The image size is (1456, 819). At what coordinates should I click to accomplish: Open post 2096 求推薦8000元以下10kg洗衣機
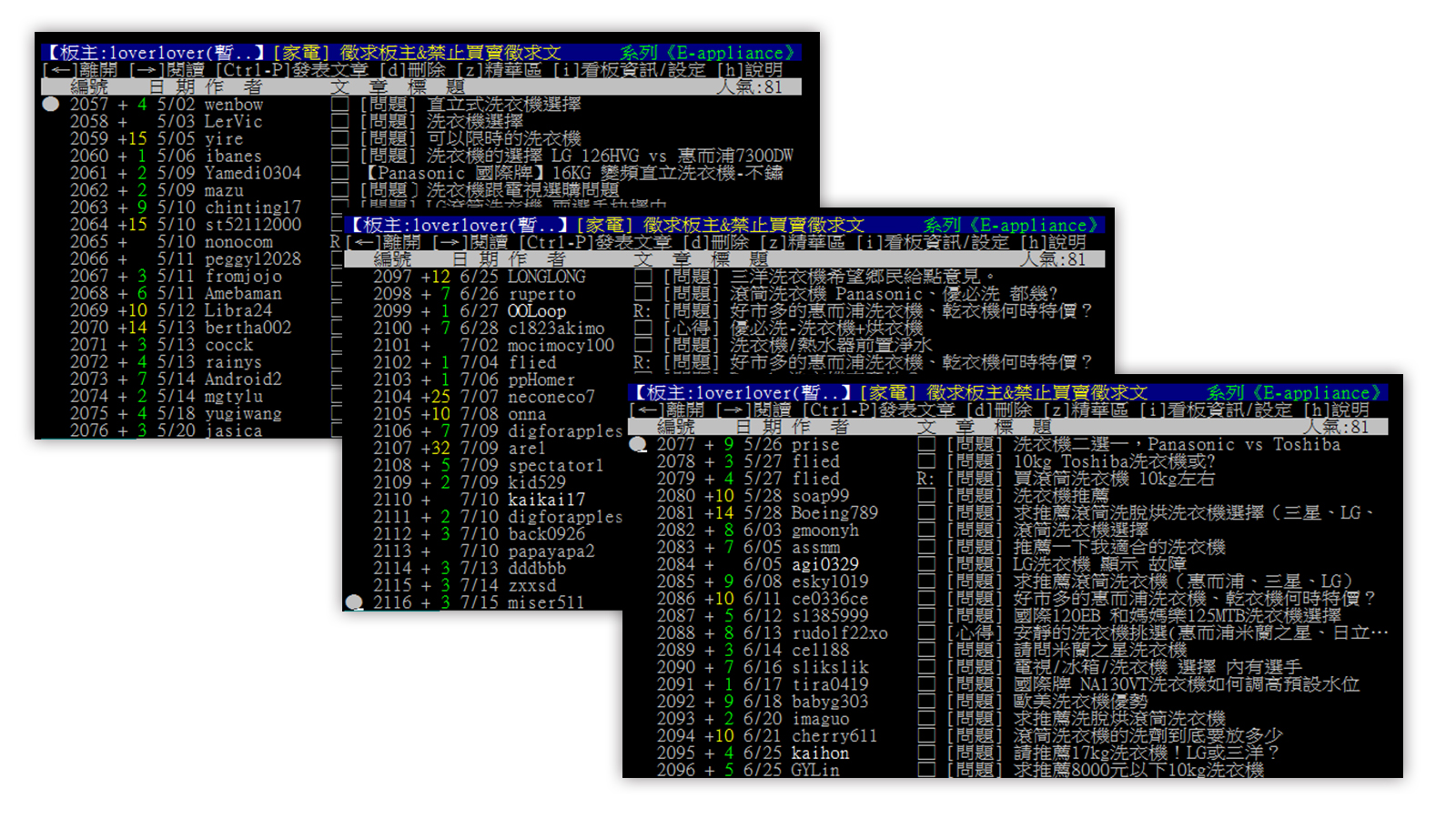click(1138, 770)
